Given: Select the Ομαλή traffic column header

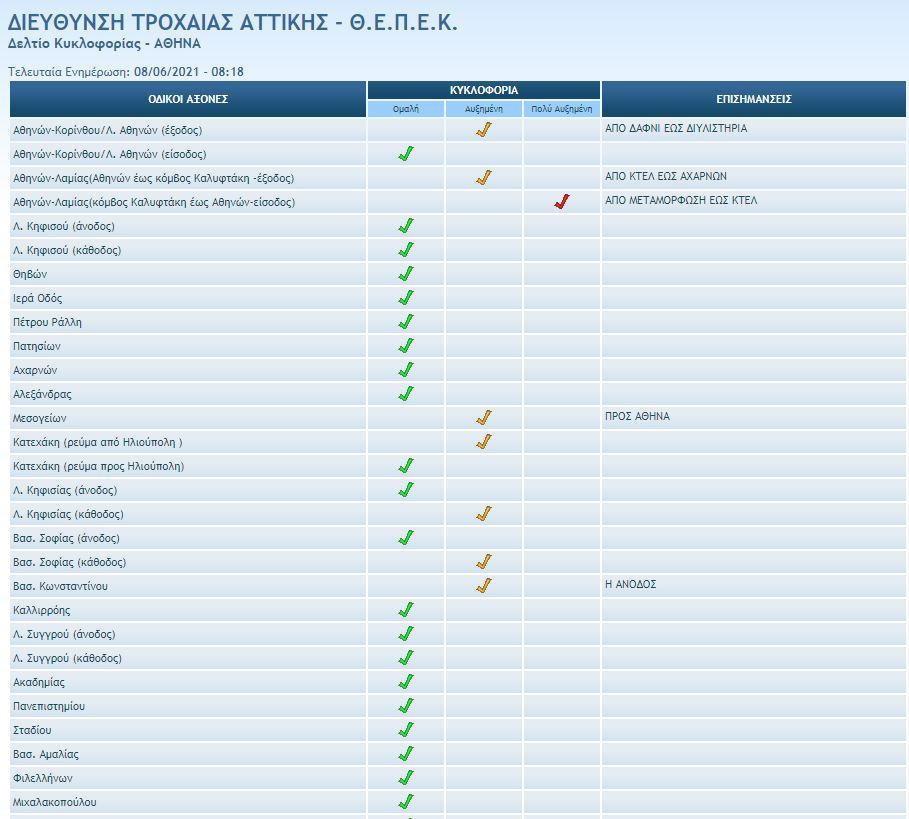Looking at the screenshot, I should pos(406,109).
